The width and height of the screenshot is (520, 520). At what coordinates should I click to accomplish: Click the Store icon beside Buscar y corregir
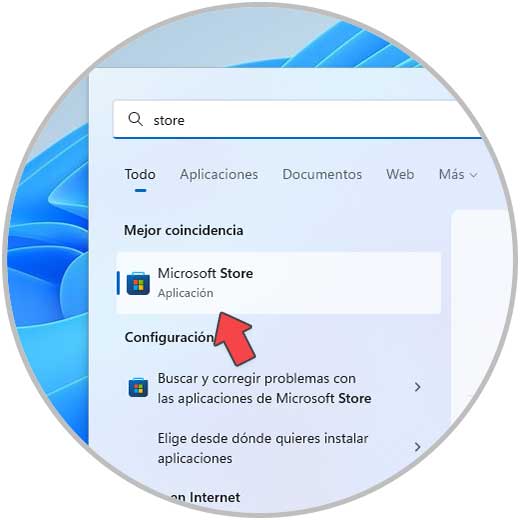[138, 387]
